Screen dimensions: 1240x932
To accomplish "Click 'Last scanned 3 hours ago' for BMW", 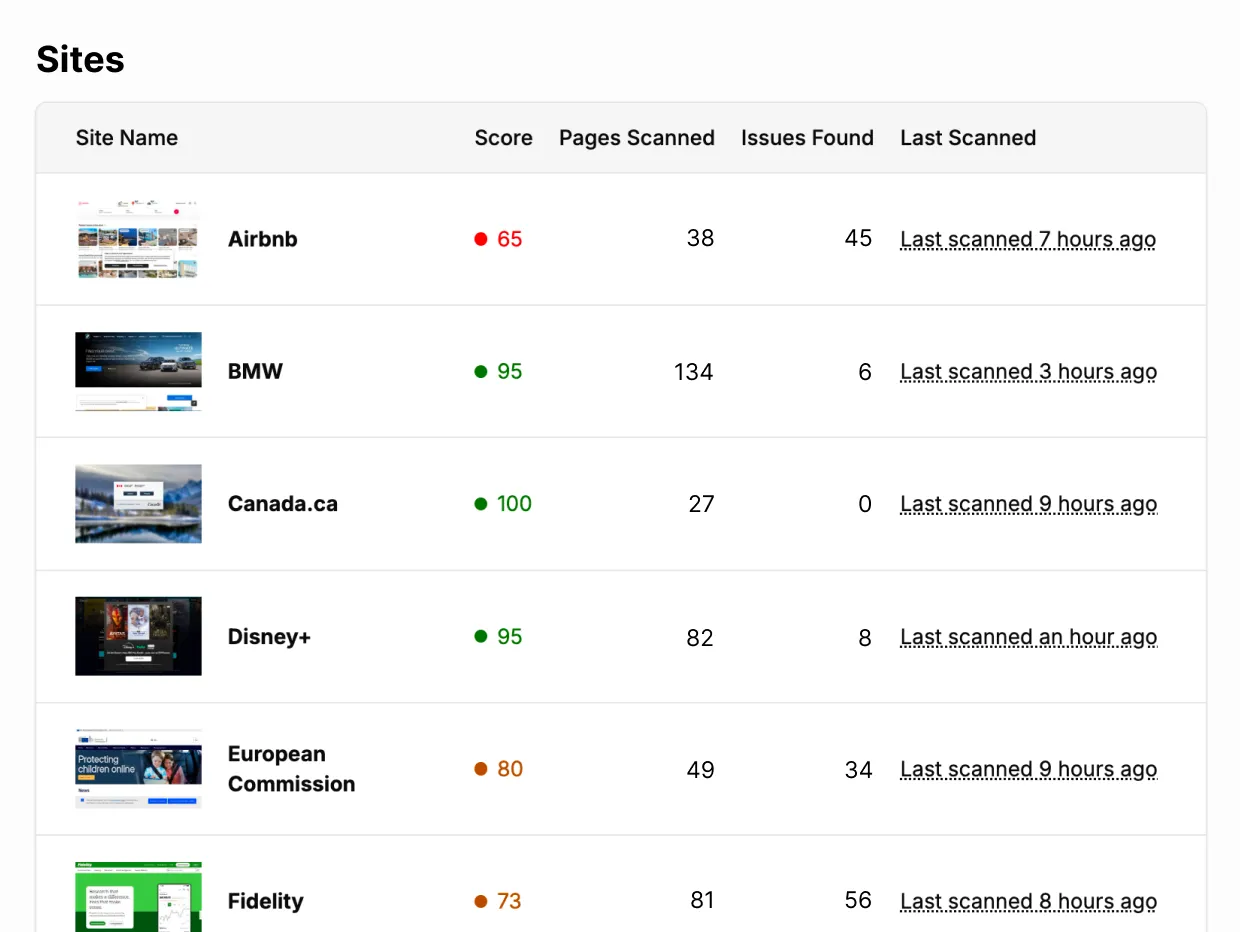I will [x=1028, y=372].
